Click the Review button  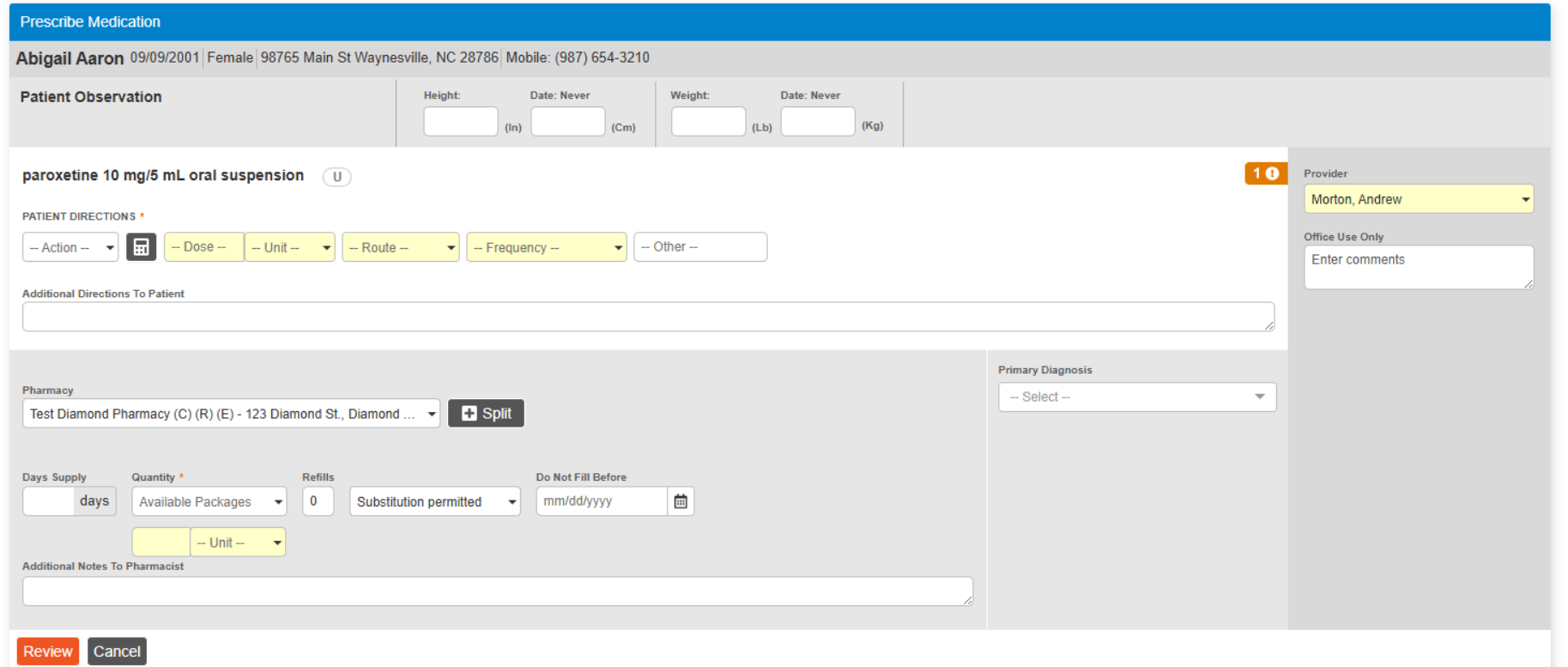[x=48, y=652]
